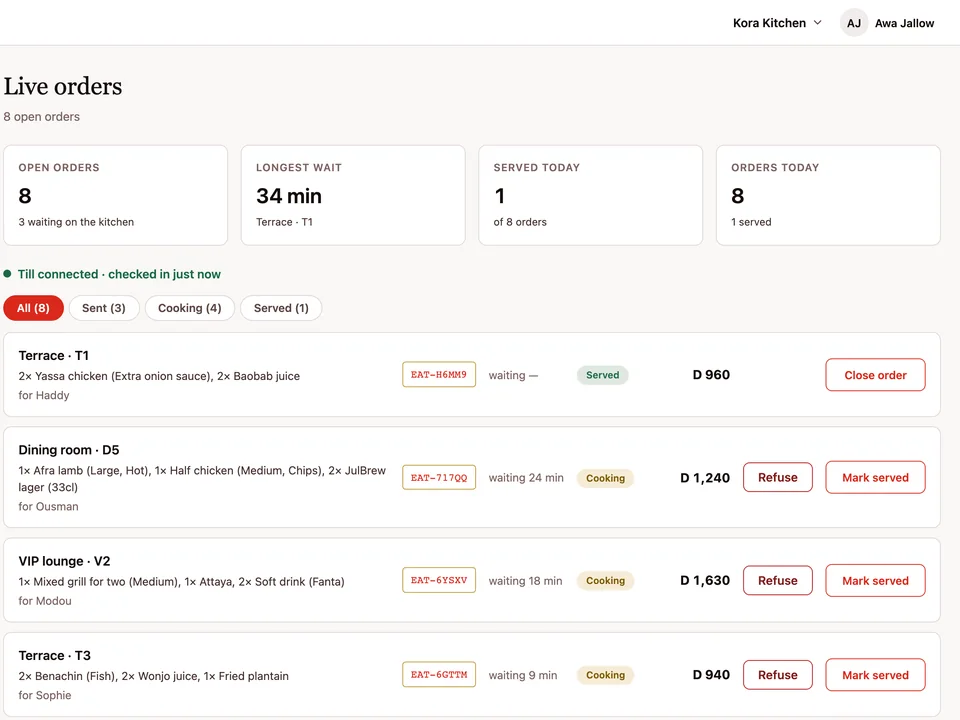
Task: Click order code EAT-H6MM9
Action: pyautogui.click(x=438, y=375)
